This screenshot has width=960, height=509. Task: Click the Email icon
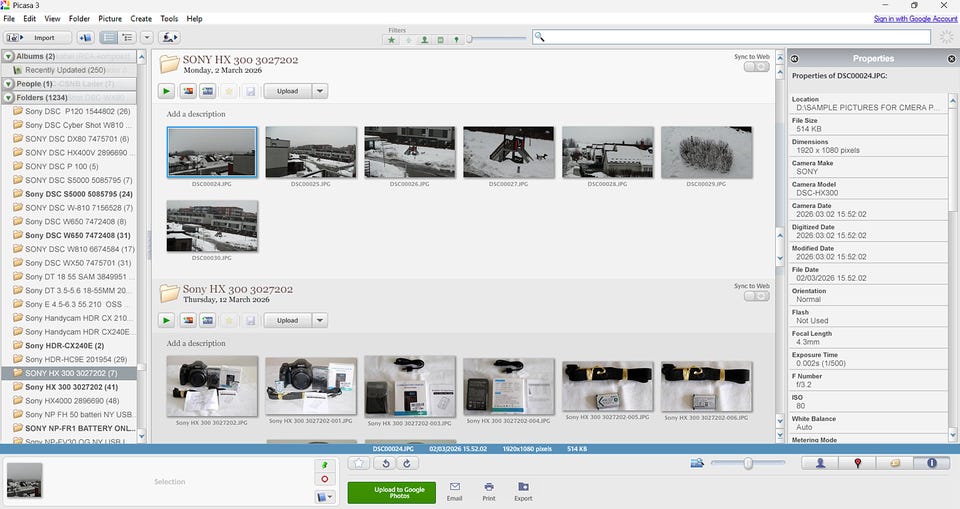tap(454, 491)
